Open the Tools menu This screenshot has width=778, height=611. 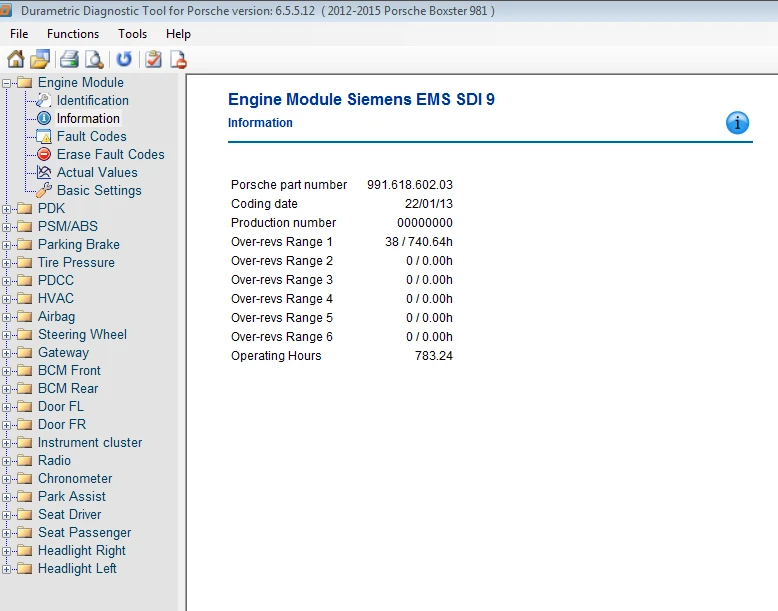coord(132,34)
